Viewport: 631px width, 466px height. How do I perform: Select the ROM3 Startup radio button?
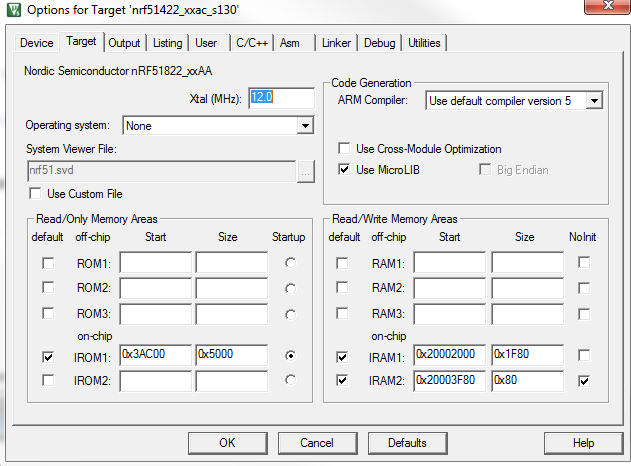(x=290, y=314)
